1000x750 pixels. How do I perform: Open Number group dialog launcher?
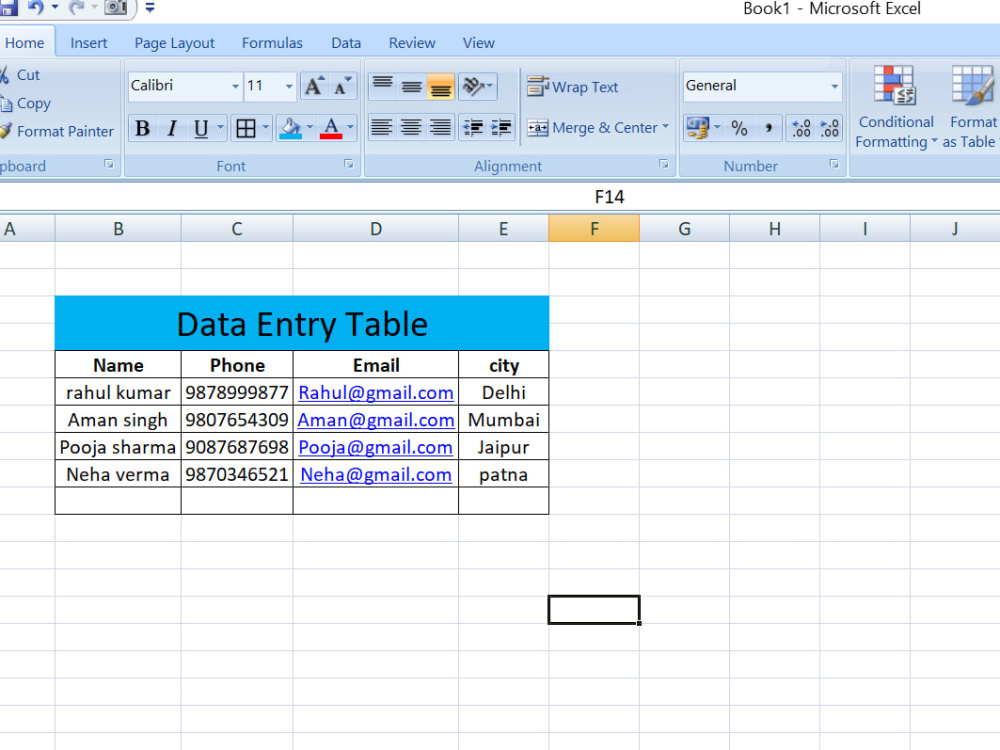tap(834, 165)
